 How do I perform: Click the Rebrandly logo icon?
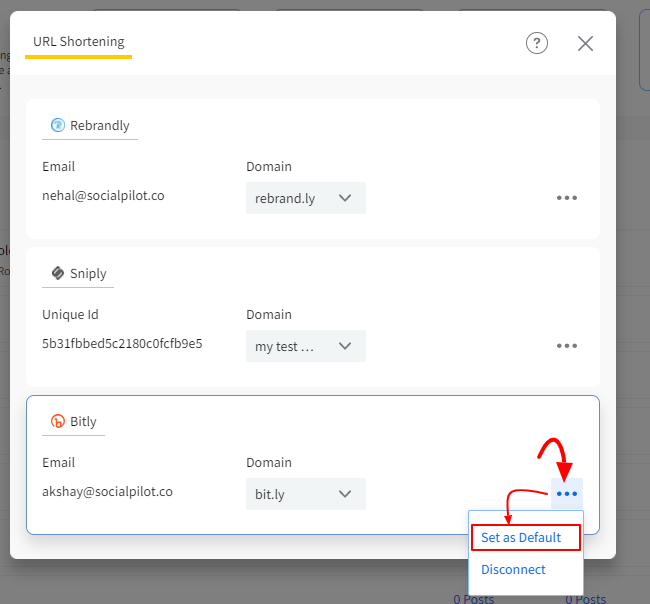[x=58, y=125]
